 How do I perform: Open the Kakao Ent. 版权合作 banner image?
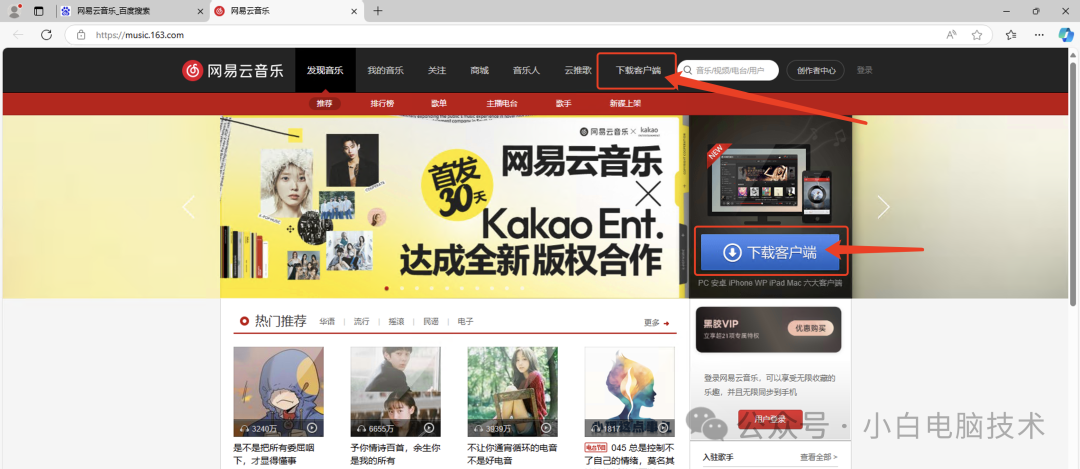(x=454, y=207)
